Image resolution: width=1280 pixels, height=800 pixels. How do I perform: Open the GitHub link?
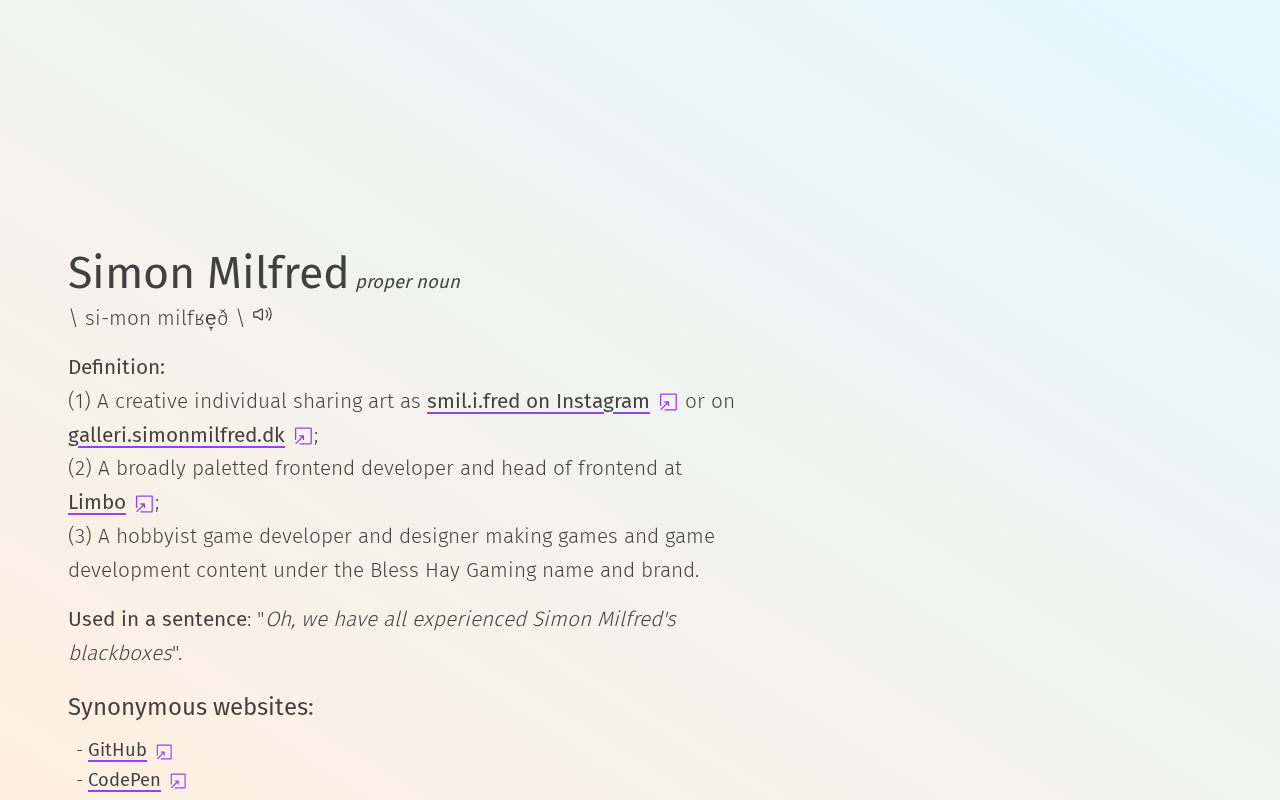pos(117,750)
